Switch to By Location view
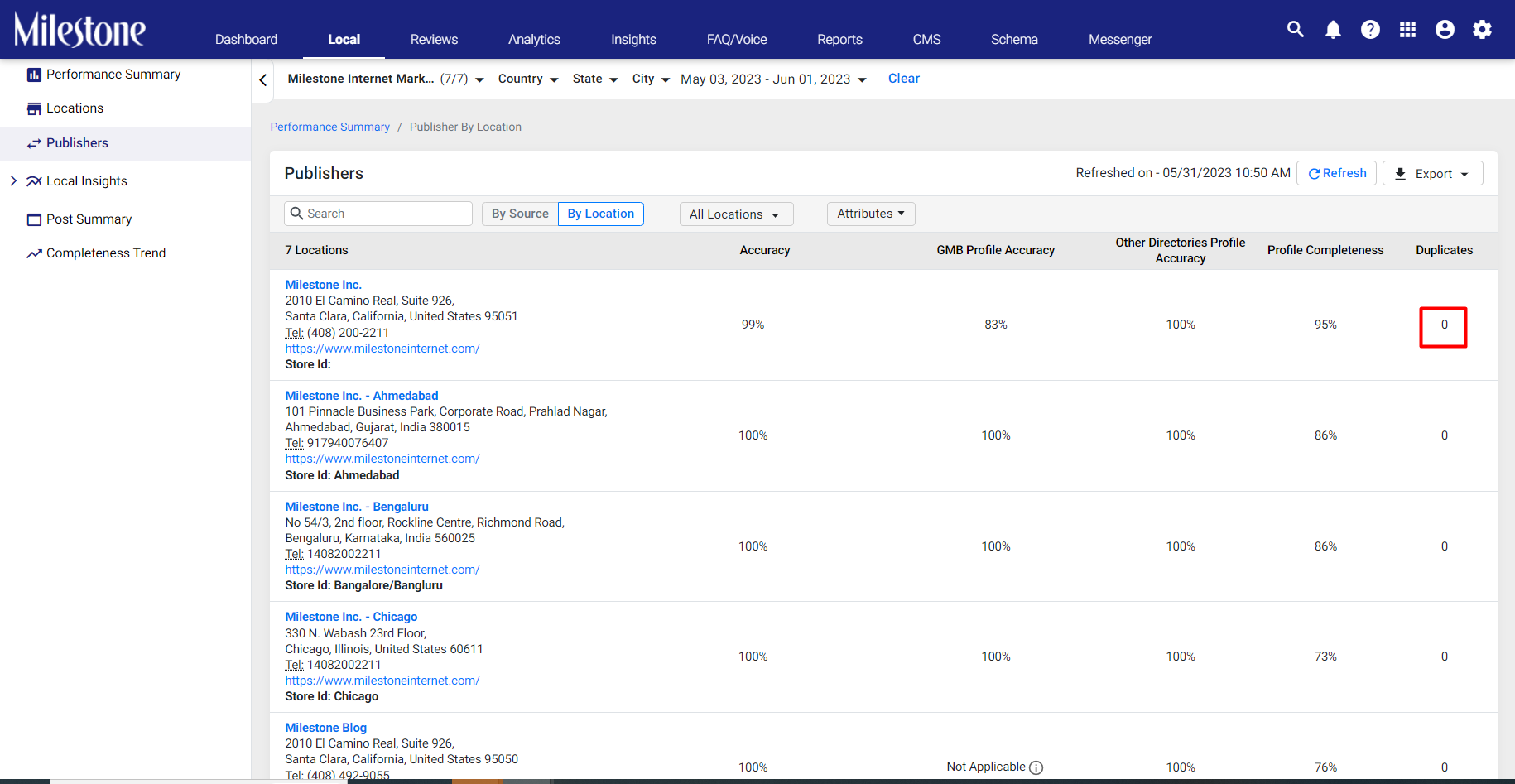The image size is (1515, 784). point(601,214)
